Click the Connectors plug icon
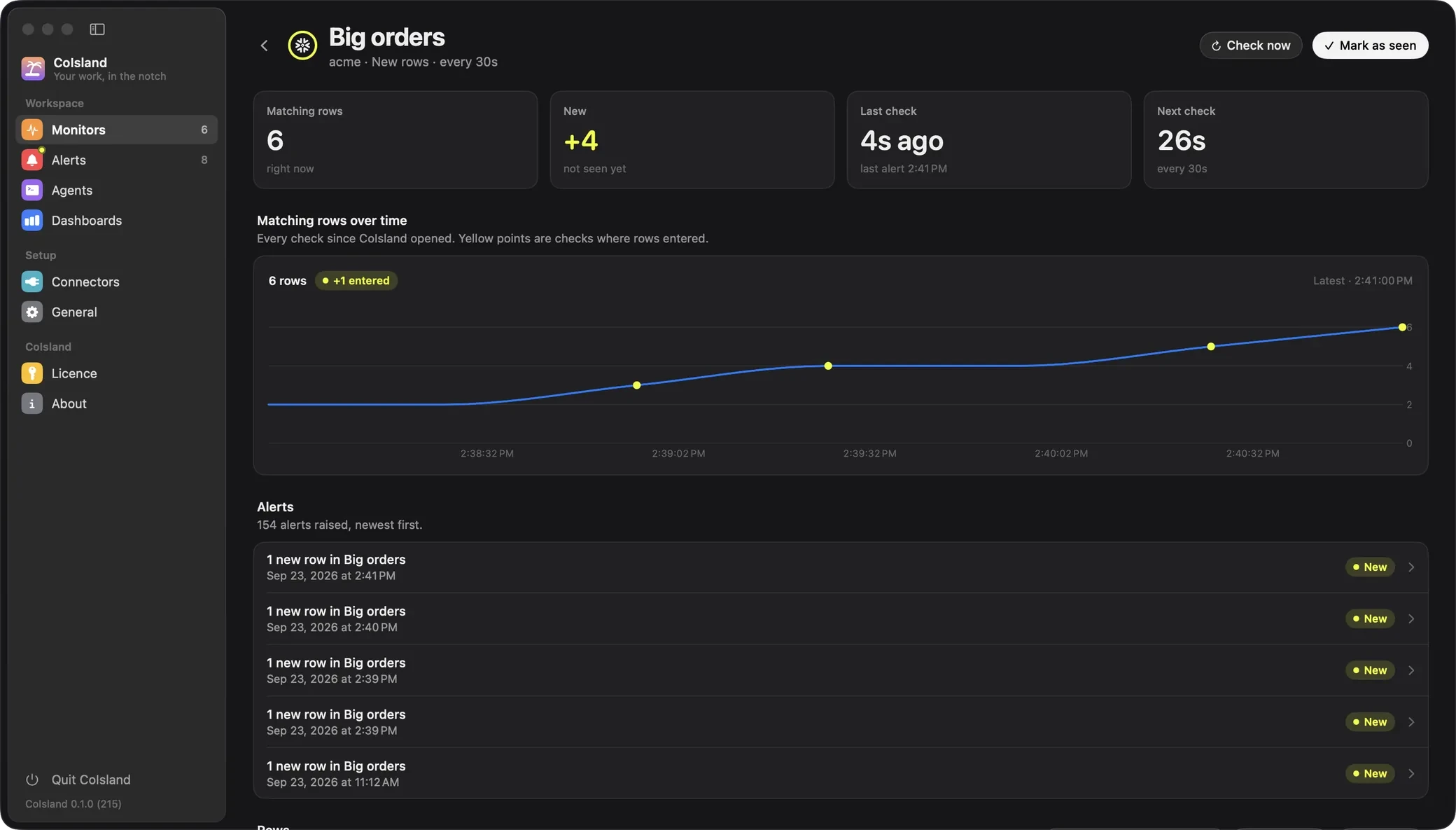The image size is (1456, 830). (32, 282)
